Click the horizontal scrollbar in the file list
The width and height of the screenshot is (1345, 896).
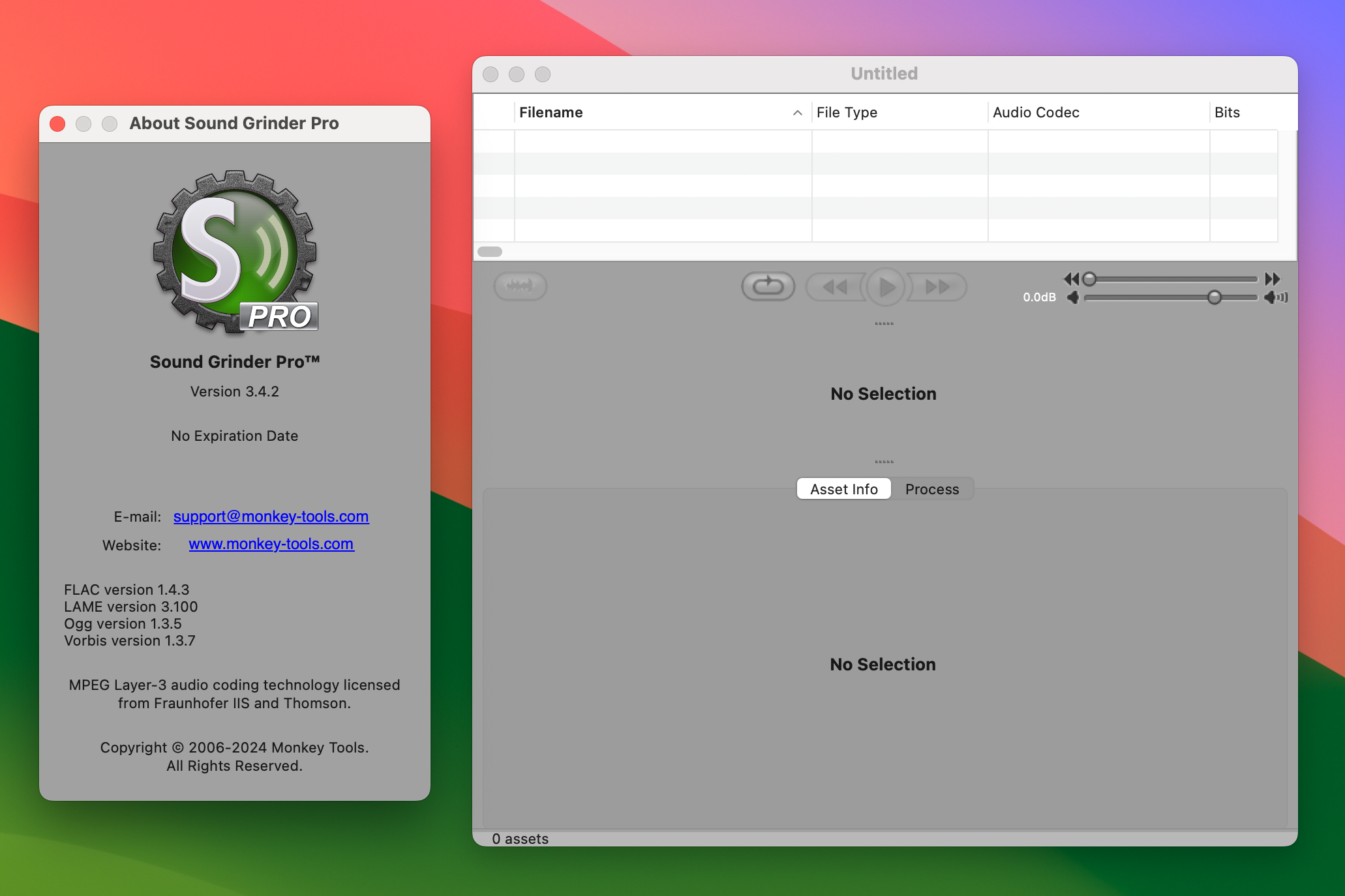point(490,252)
